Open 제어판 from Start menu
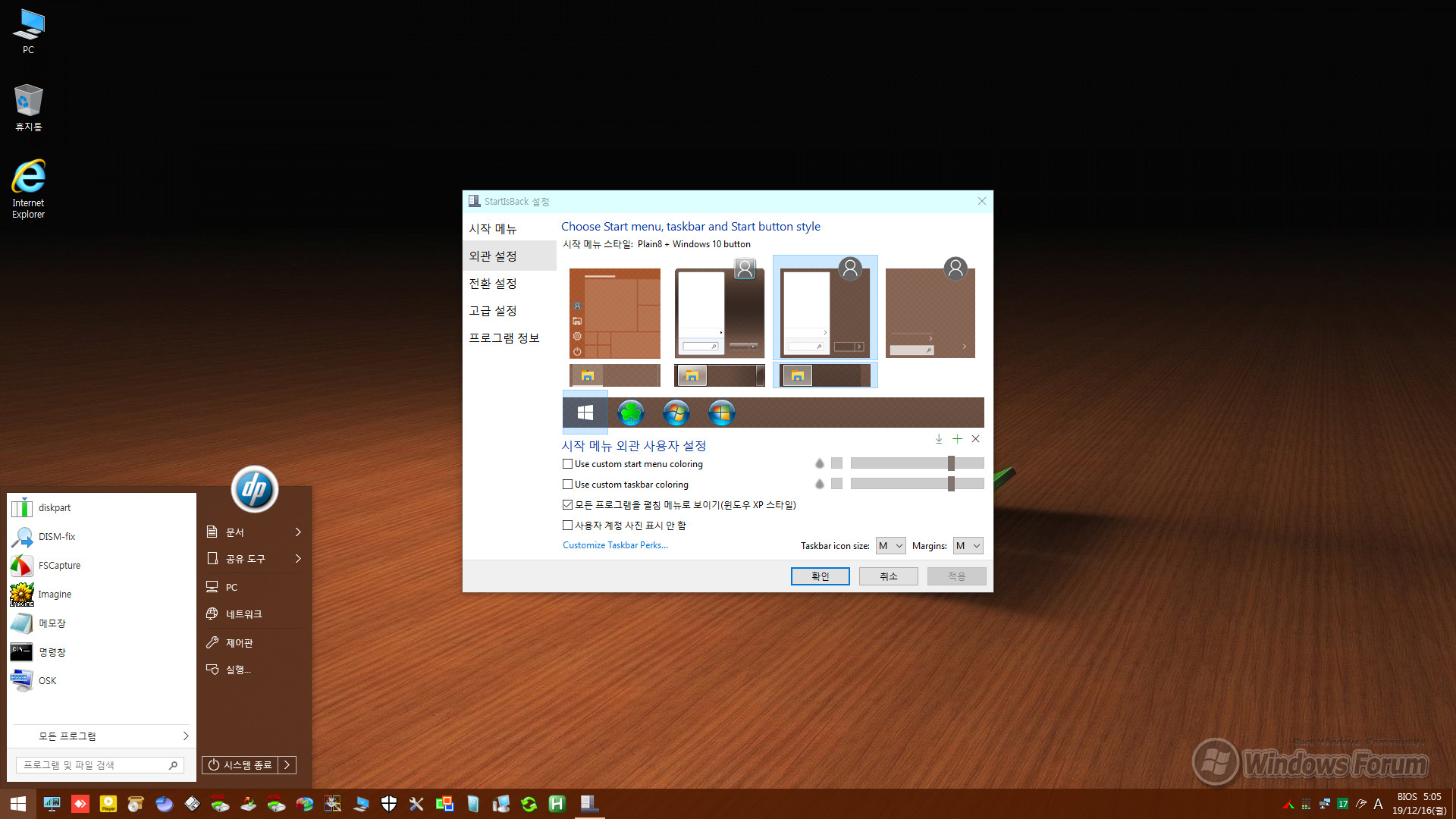Image resolution: width=1456 pixels, height=819 pixels. [255, 643]
